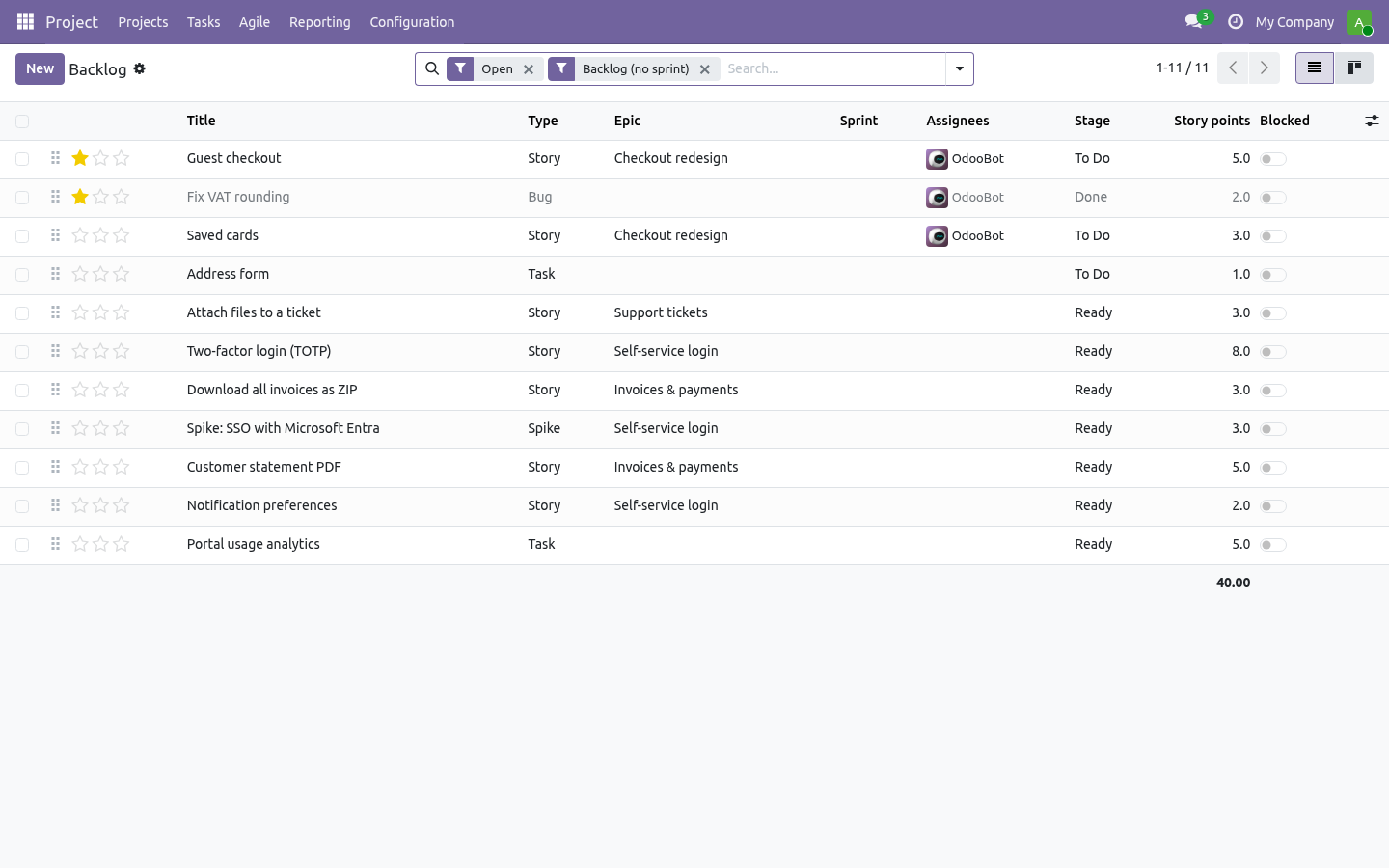Image resolution: width=1389 pixels, height=868 pixels.
Task: Remove the Backlog (no sprint) filter
Action: point(705,69)
